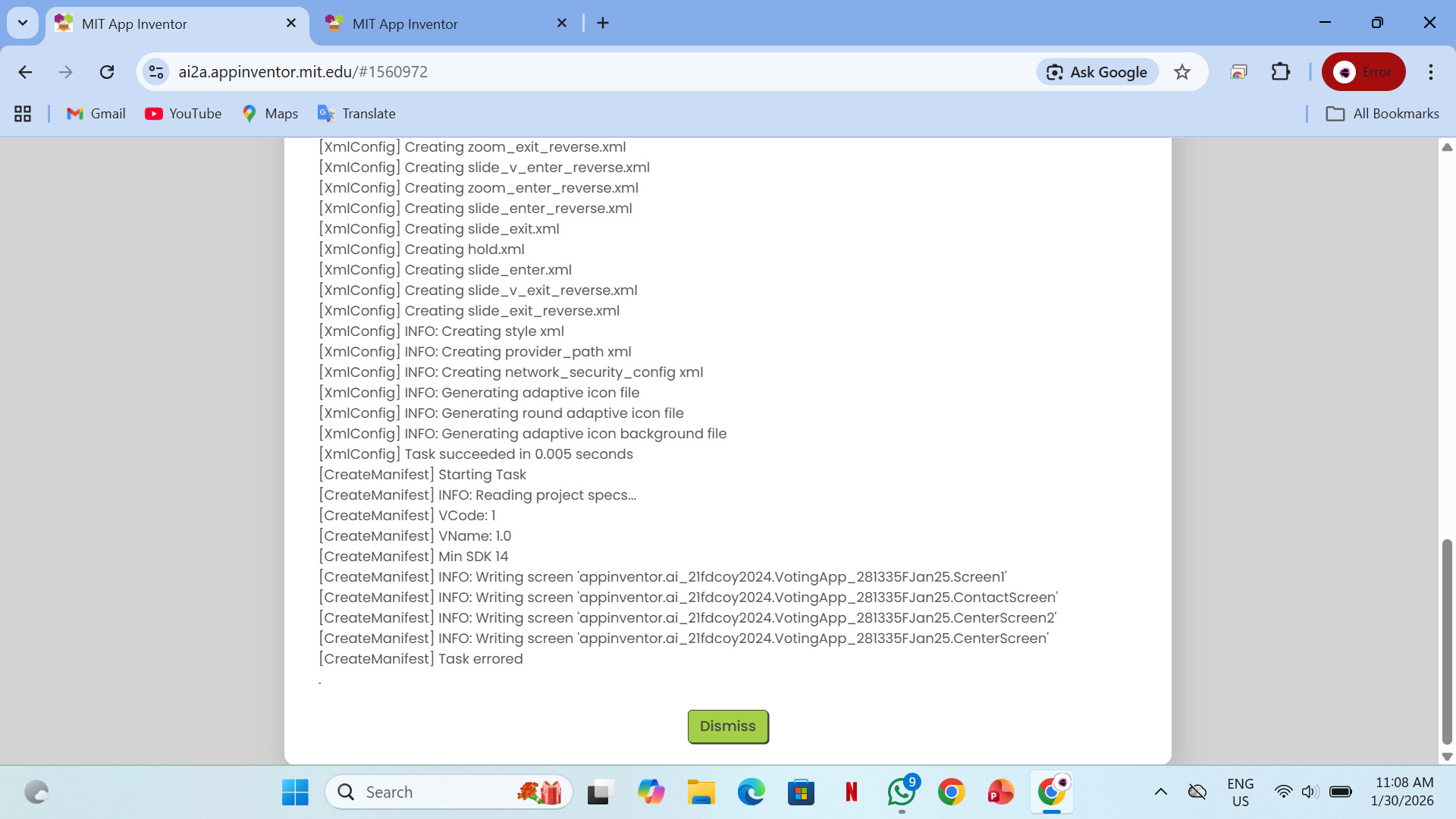This screenshot has width=1456, height=819.
Task: Show hidden system tray icons chevron
Action: pos(1160,792)
